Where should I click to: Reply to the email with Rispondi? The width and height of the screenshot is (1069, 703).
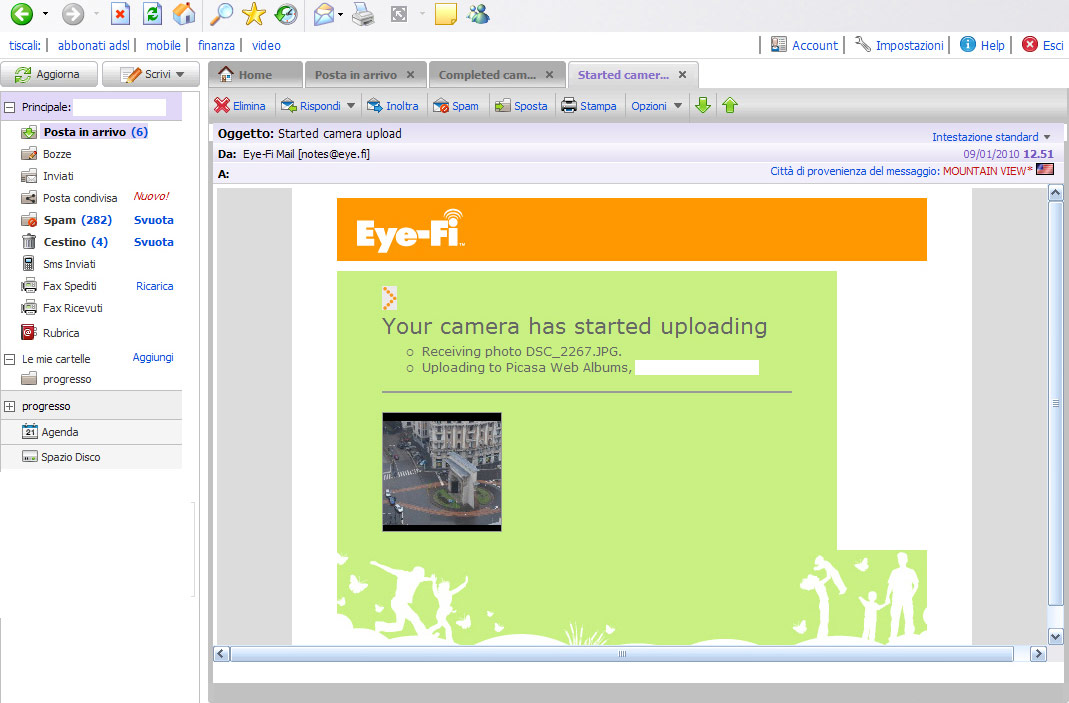coord(311,106)
